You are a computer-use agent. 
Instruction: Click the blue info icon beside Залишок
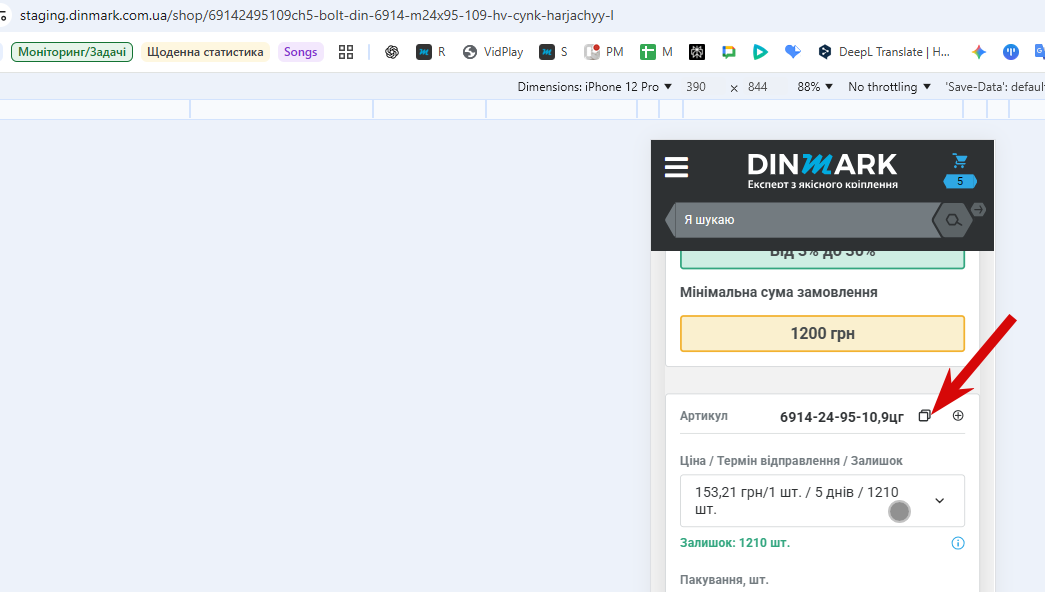pos(958,543)
